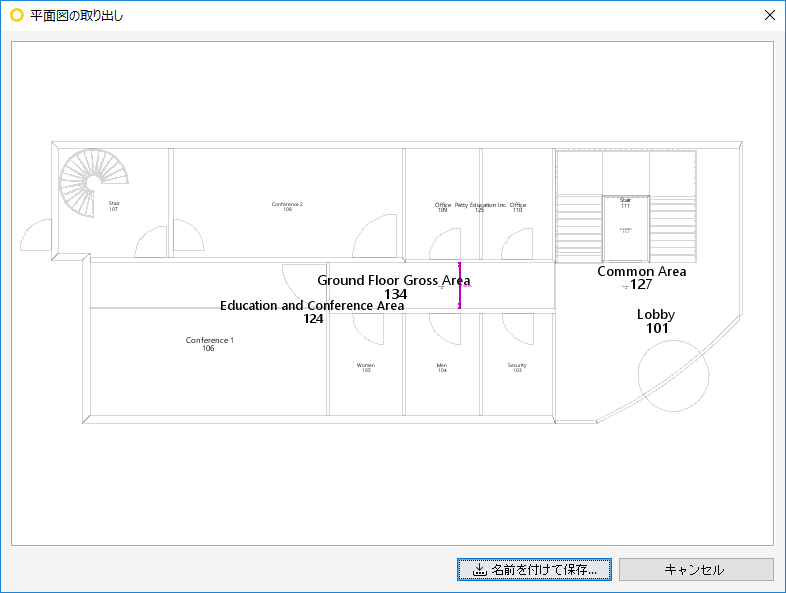This screenshot has width=786, height=593.
Task: Click the circle shape in the Lobby
Action: pyautogui.click(x=673, y=375)
